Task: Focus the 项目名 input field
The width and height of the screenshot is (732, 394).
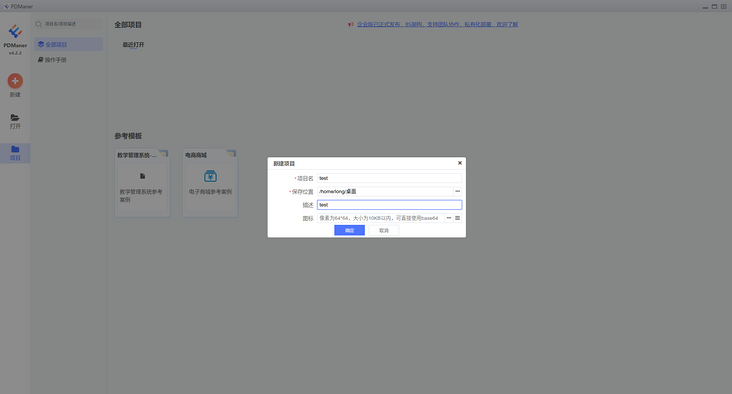Action: (389, 178)
